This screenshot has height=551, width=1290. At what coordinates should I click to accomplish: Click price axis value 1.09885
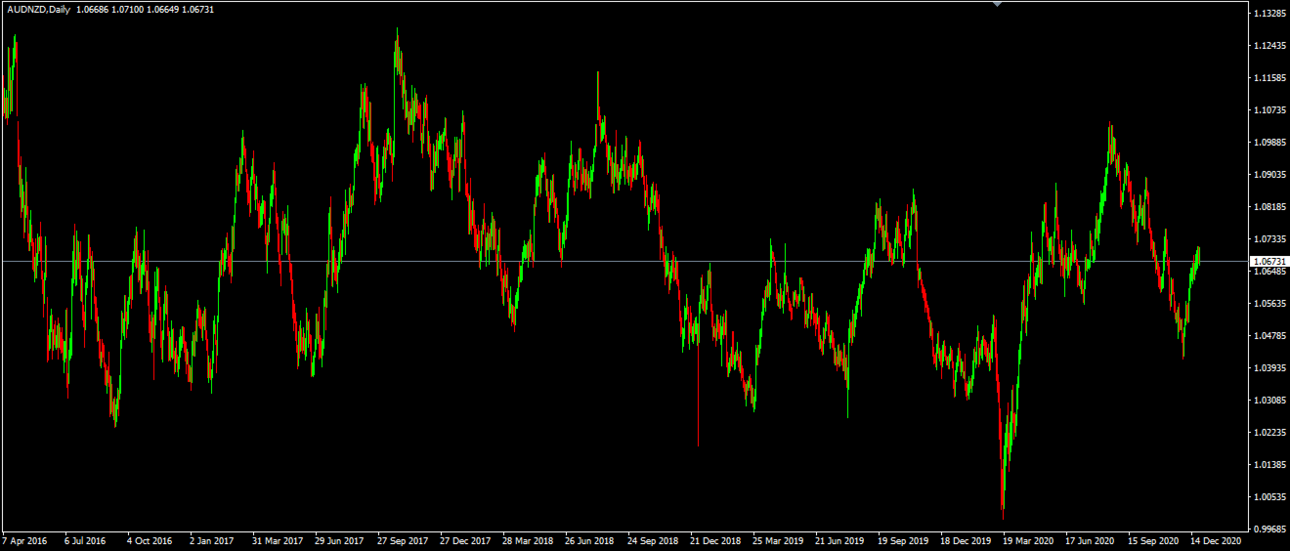(1268, 142)
